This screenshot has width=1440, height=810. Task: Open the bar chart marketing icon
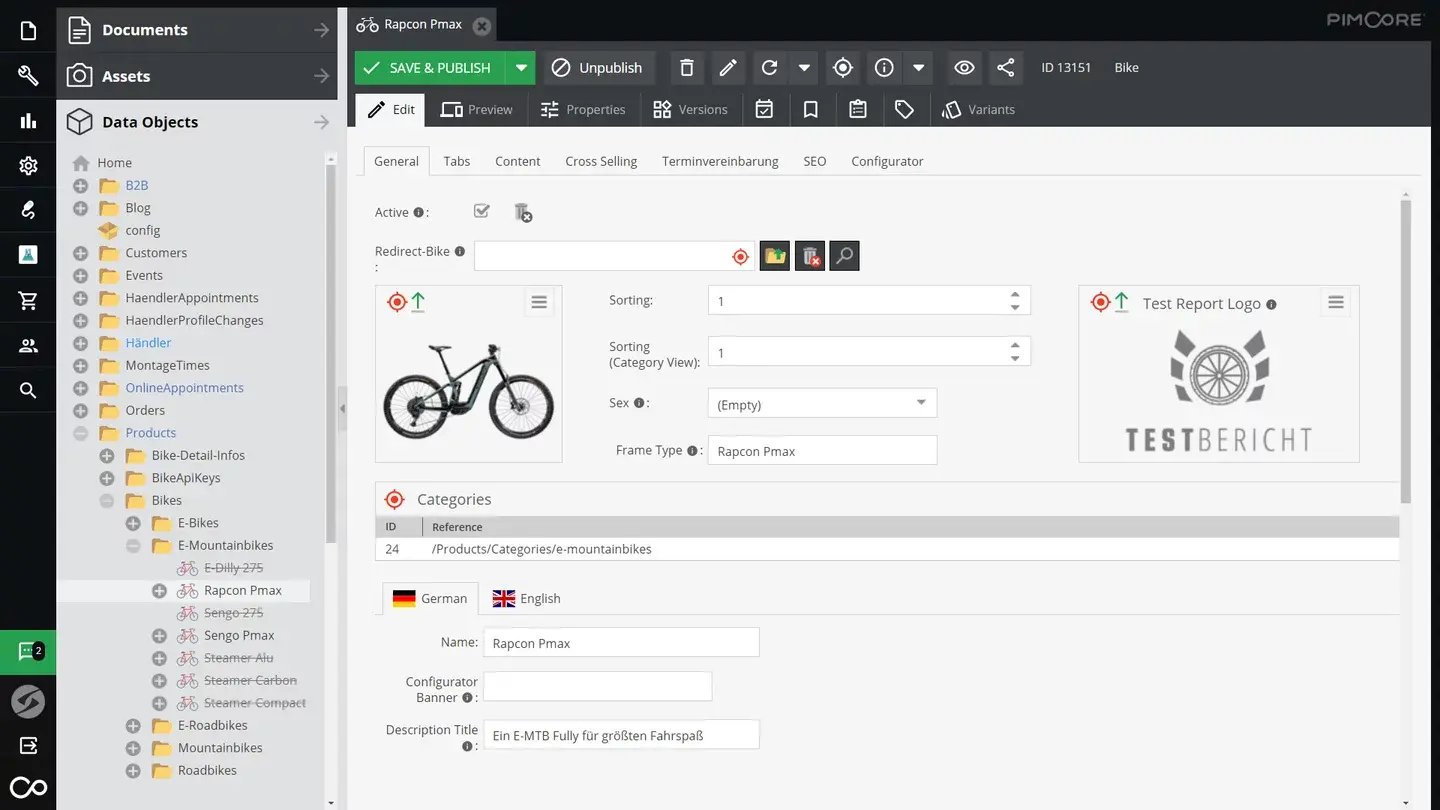(28, 121)
